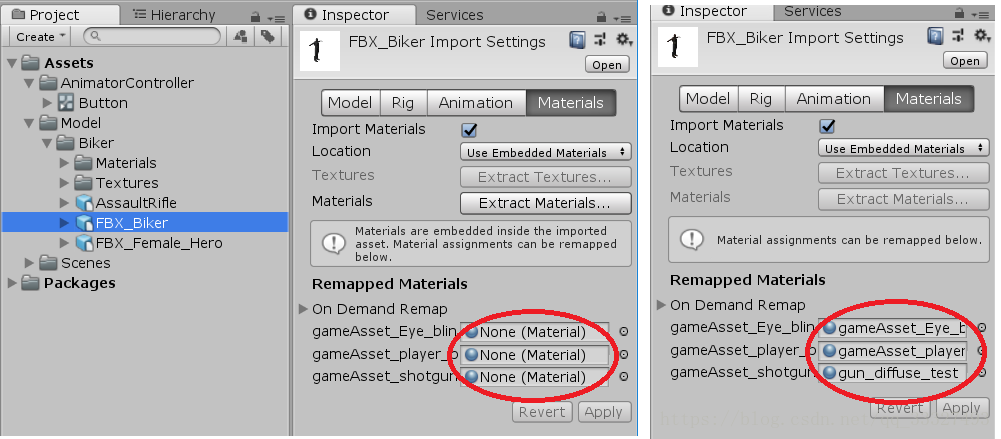The image size is (1001, 439).
Task: Pick material for gameAsset_player in left Inspector
Action: 624,355
